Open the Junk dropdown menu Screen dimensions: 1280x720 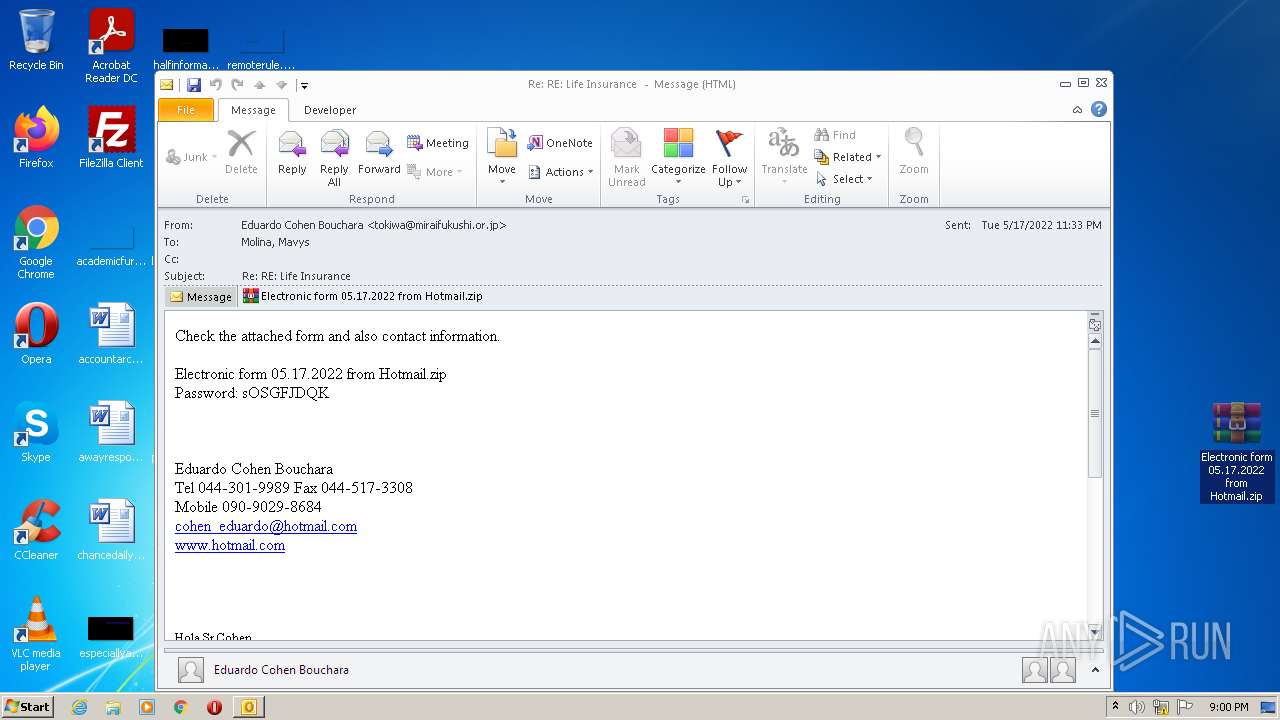190,157
